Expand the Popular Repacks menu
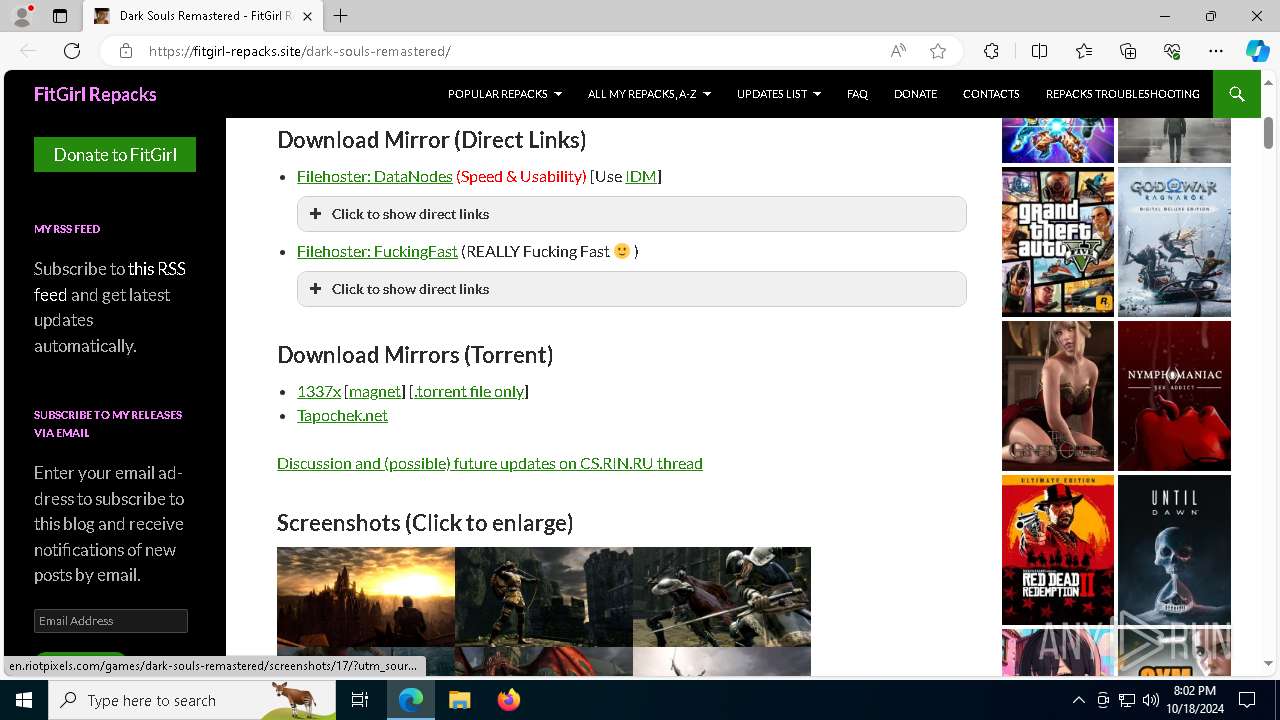Screen dimensions: 1280x720 (x=504, y=94)
